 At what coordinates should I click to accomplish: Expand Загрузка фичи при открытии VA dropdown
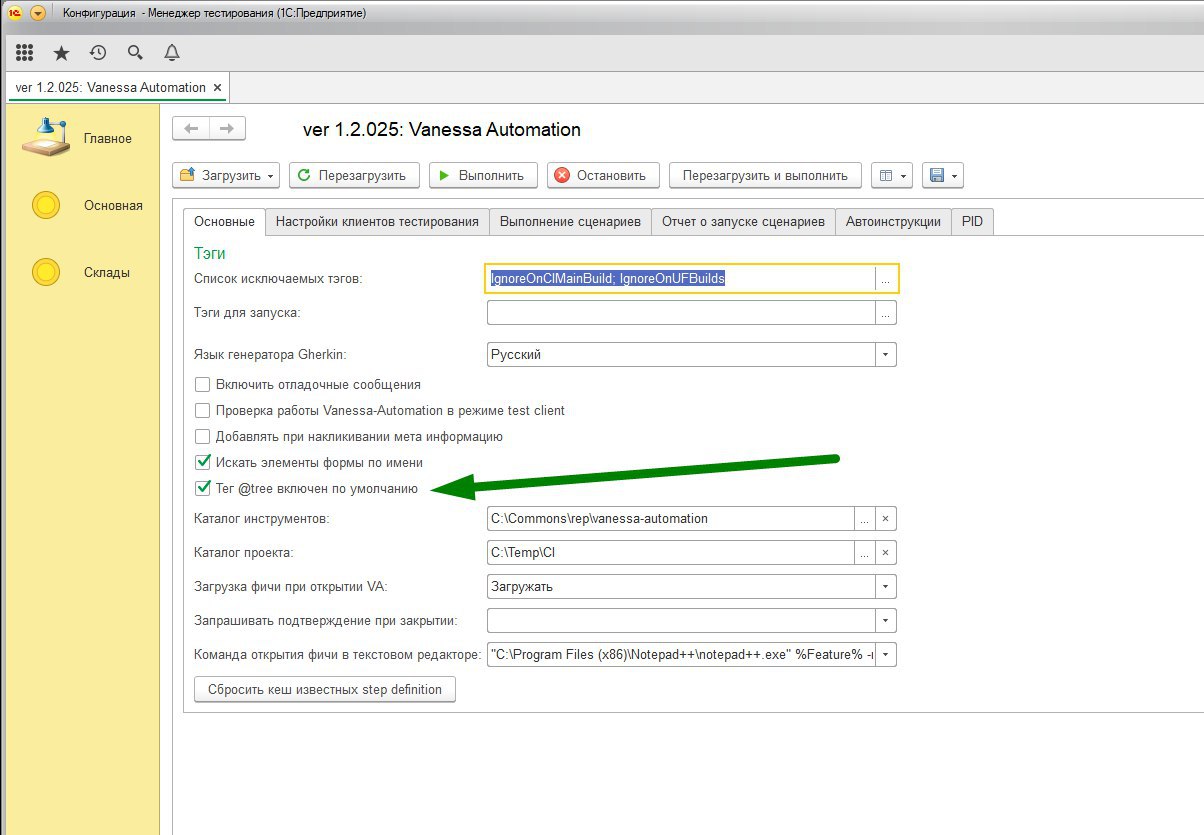[886, 587]
